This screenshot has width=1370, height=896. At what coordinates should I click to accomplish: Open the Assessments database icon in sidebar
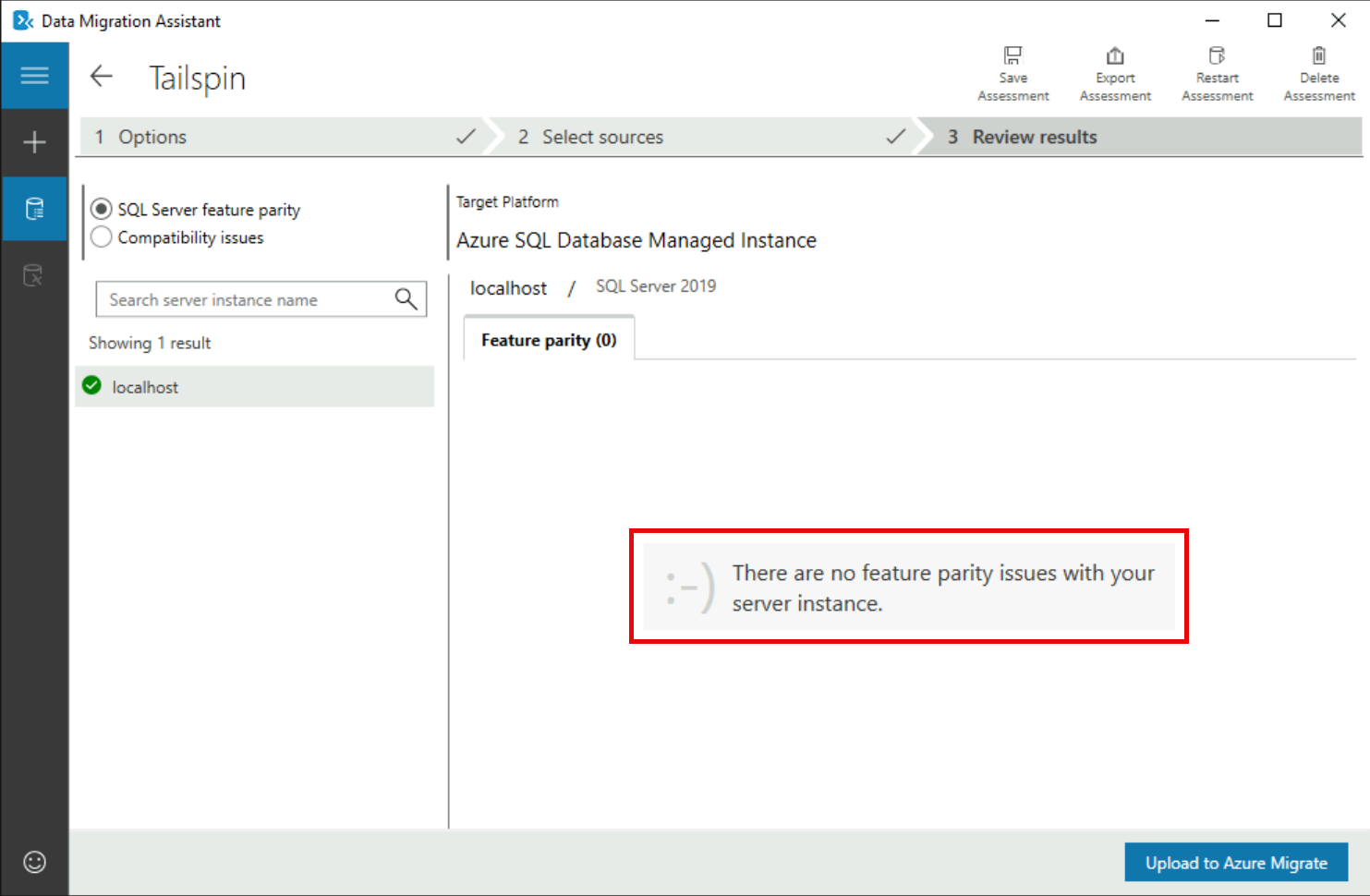(34, 209)
